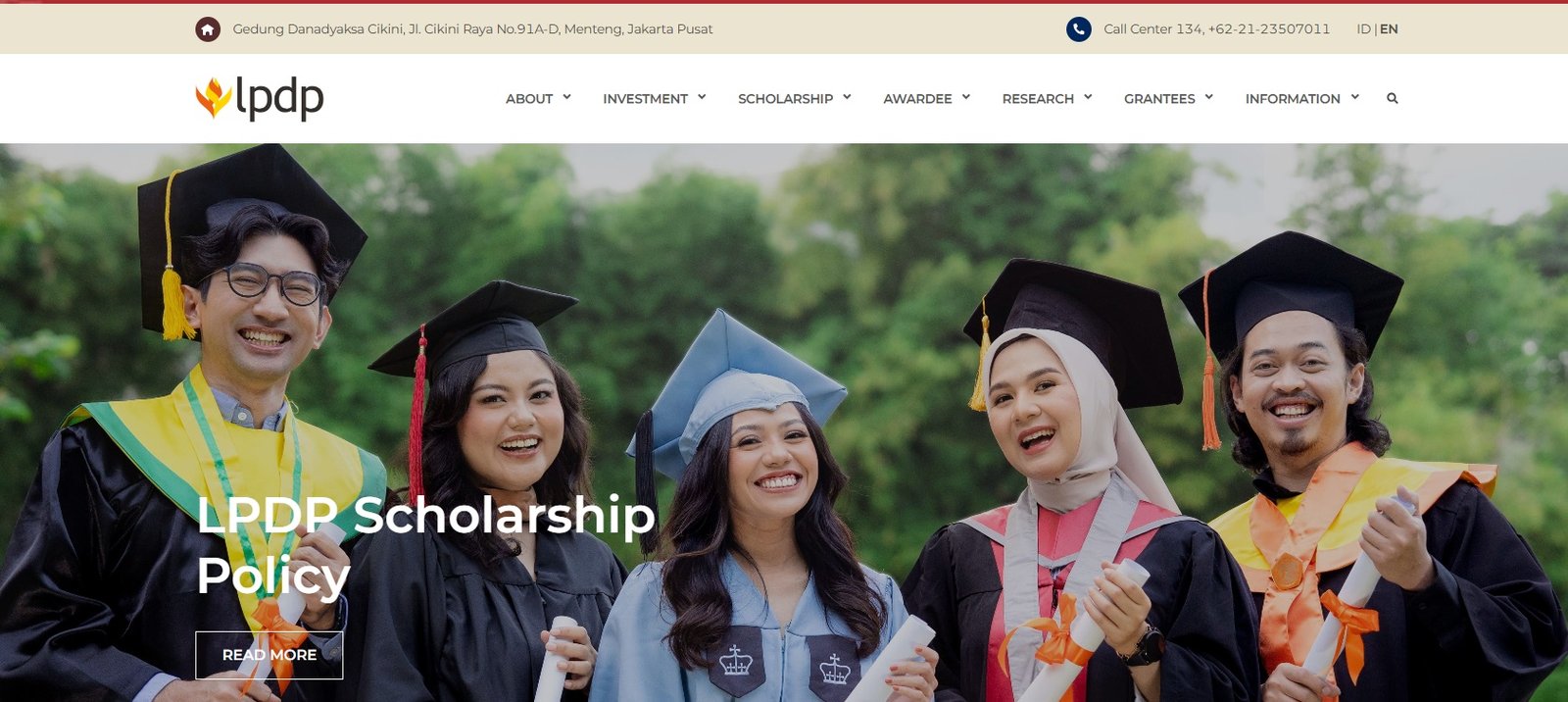Expand the Research chevron arrow
This screenshot has height=702, width=1568.
pos(1088,97)
